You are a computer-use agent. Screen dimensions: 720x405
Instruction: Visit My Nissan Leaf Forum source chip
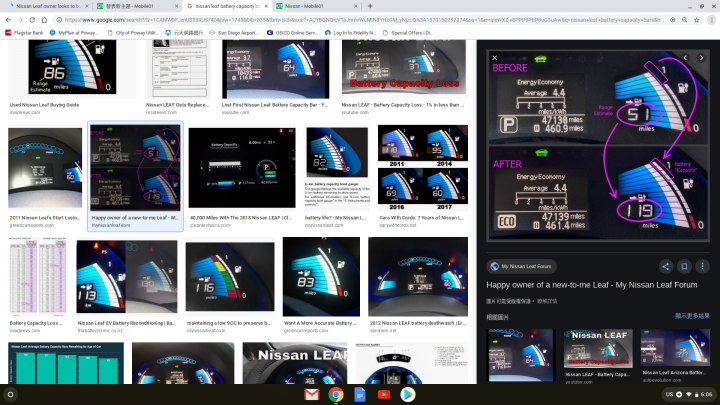[521, 266]
